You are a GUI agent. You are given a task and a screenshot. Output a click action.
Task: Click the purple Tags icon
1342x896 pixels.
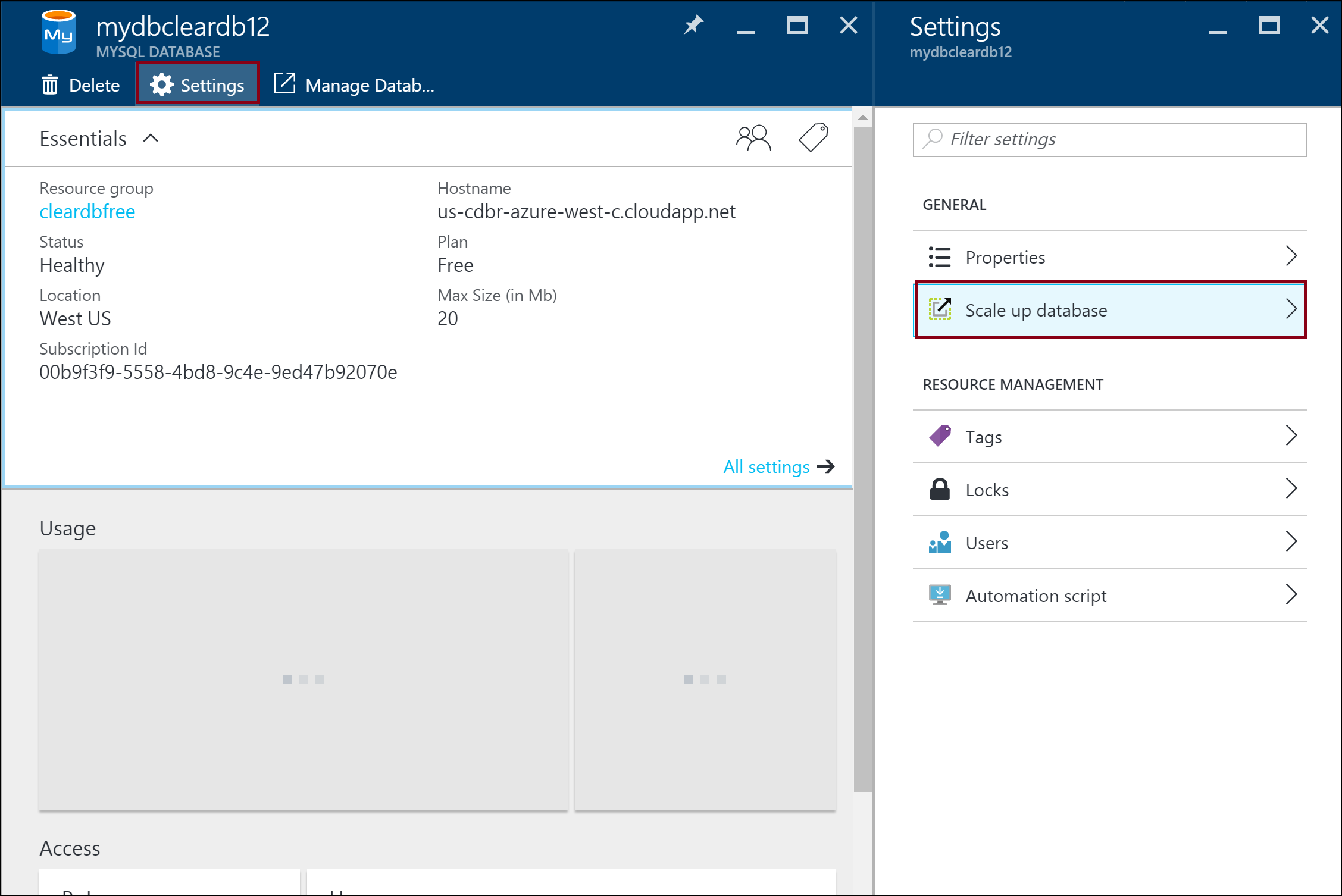[x=940, y=437]
